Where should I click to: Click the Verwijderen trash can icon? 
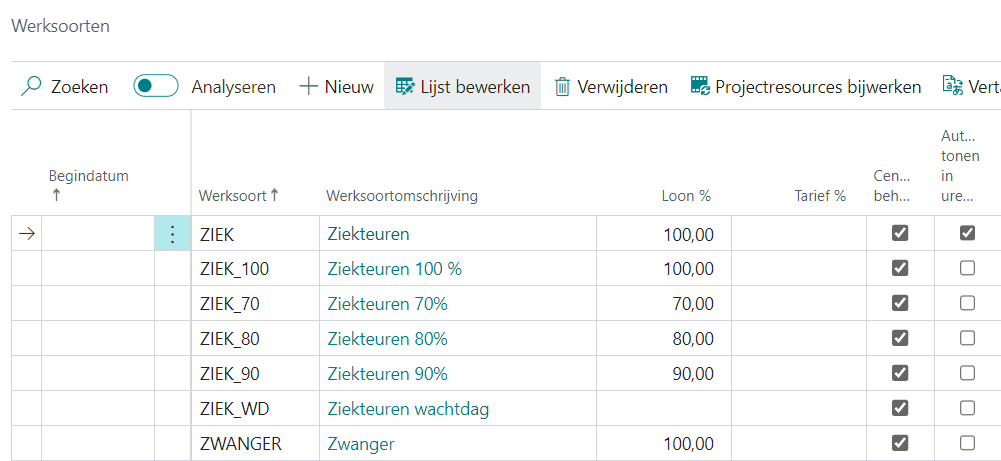[x=562, y=87]
